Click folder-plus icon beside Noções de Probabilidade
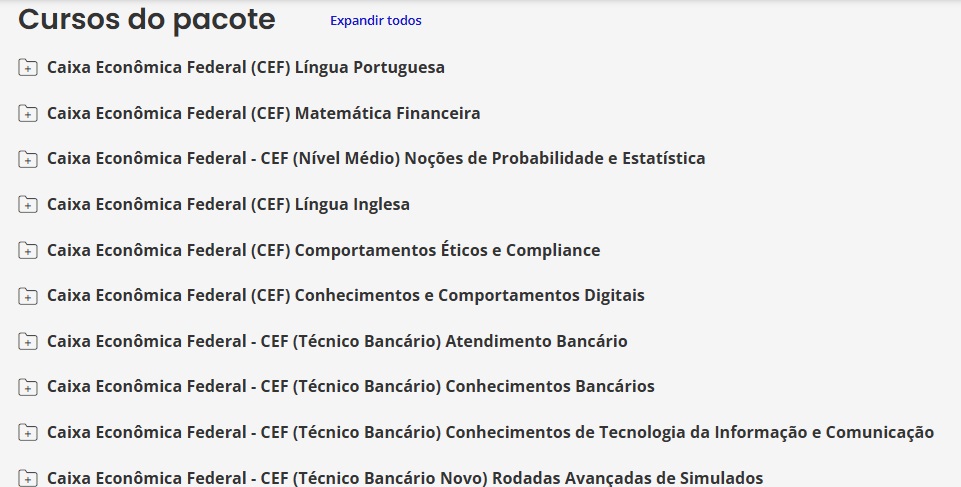961x487 pixels. (28, 159)
